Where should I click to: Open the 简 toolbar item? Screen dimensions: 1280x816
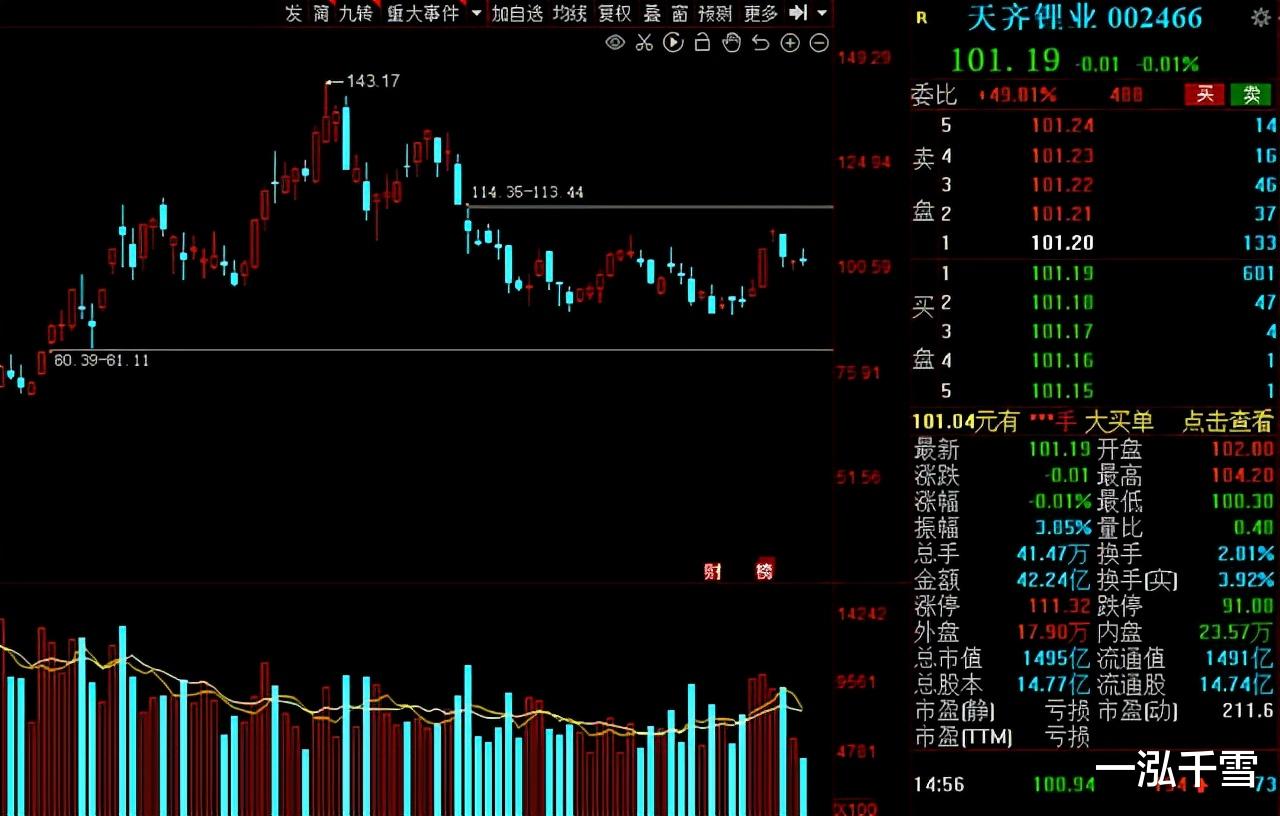[x=321, y=13]
